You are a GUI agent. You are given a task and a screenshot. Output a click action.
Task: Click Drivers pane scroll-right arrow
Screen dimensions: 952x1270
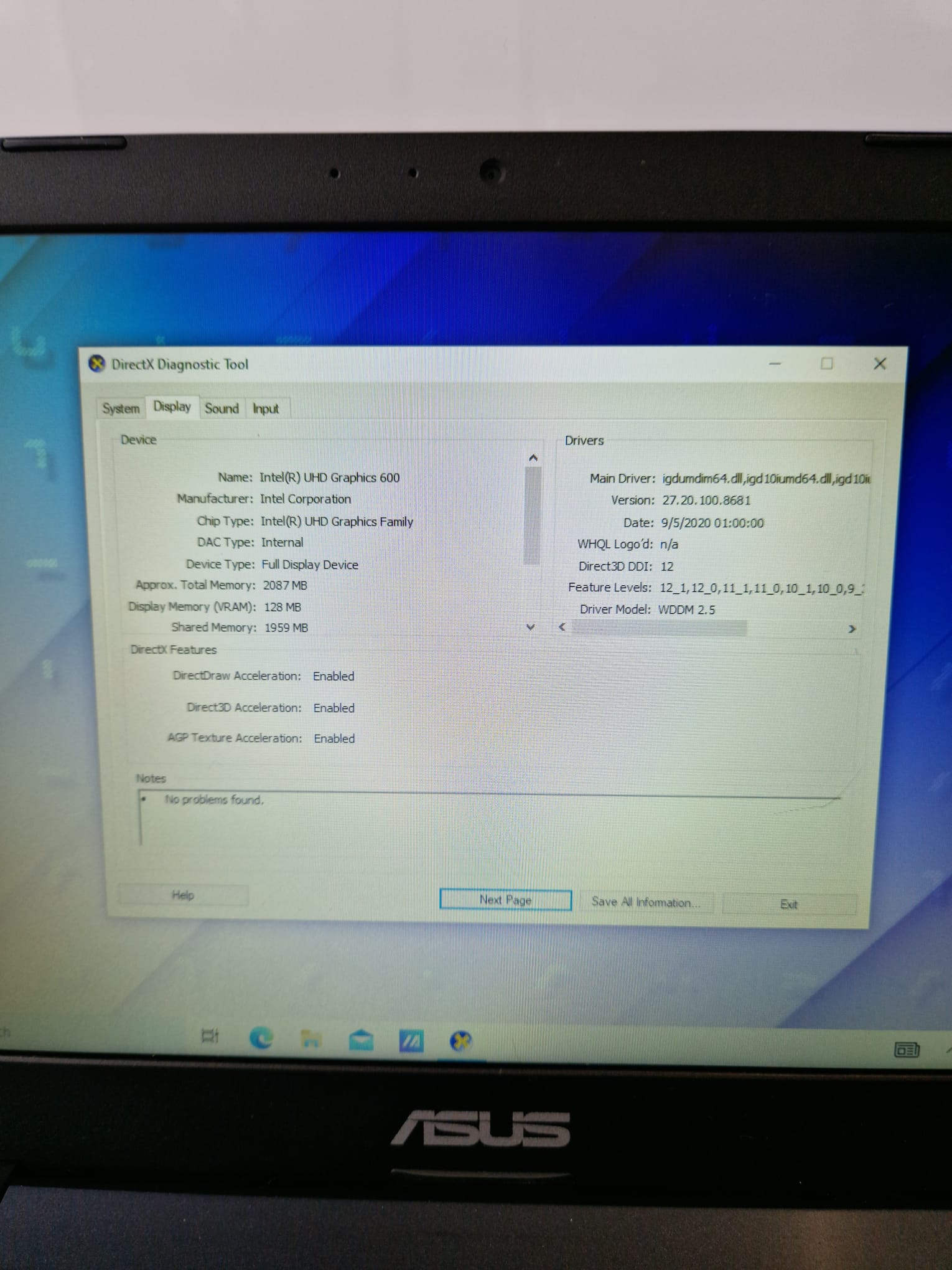[852, 629]
